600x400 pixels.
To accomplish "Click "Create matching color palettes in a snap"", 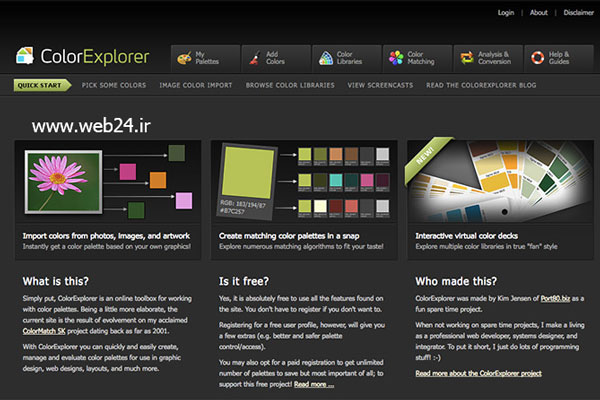I will click(x=289, y=236).
